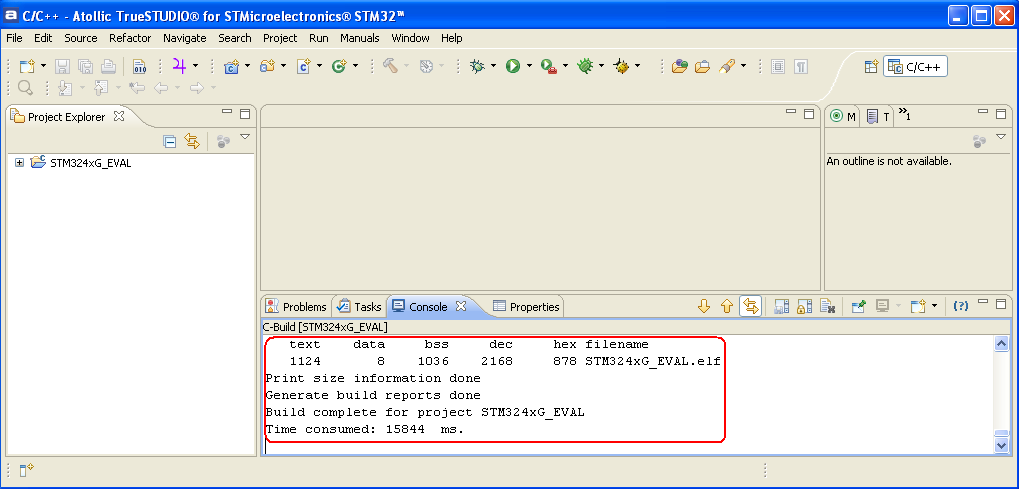
Task: Click Console previous error up arrow
Action: pos(727,306)
